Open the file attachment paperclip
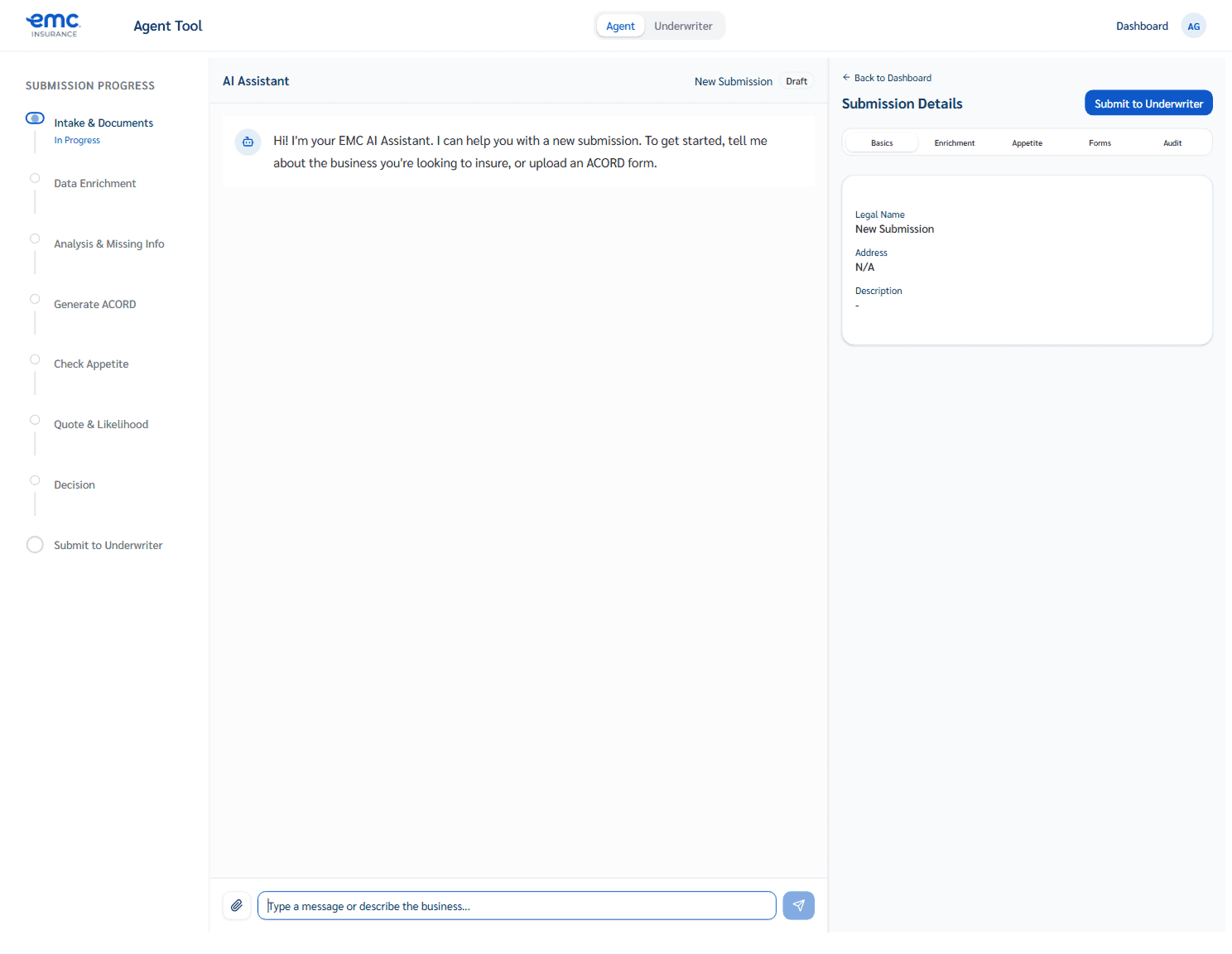 click(x=237, y=905)
